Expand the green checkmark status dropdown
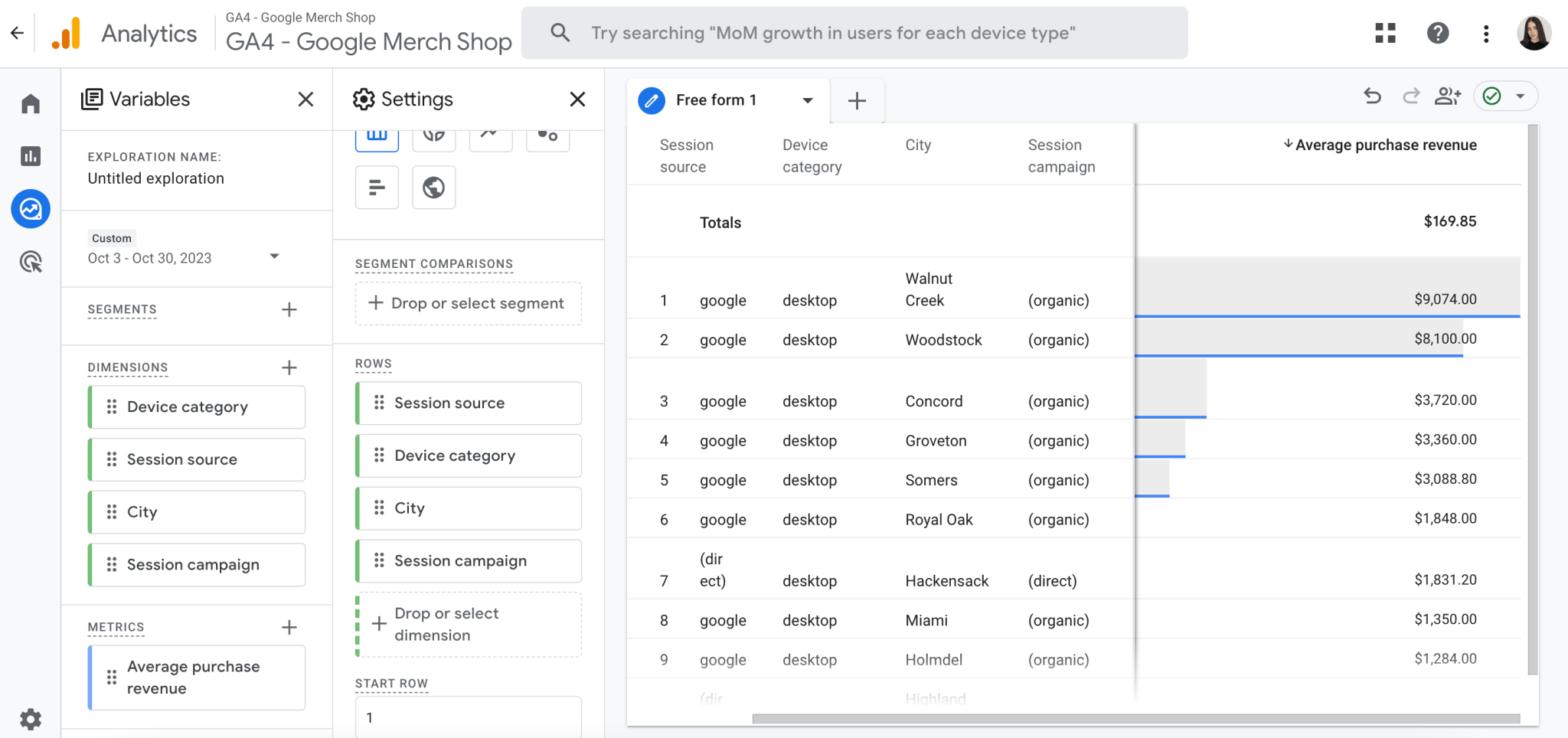Viewport: 1568px width, 738px height. (x=1519, y=96)
